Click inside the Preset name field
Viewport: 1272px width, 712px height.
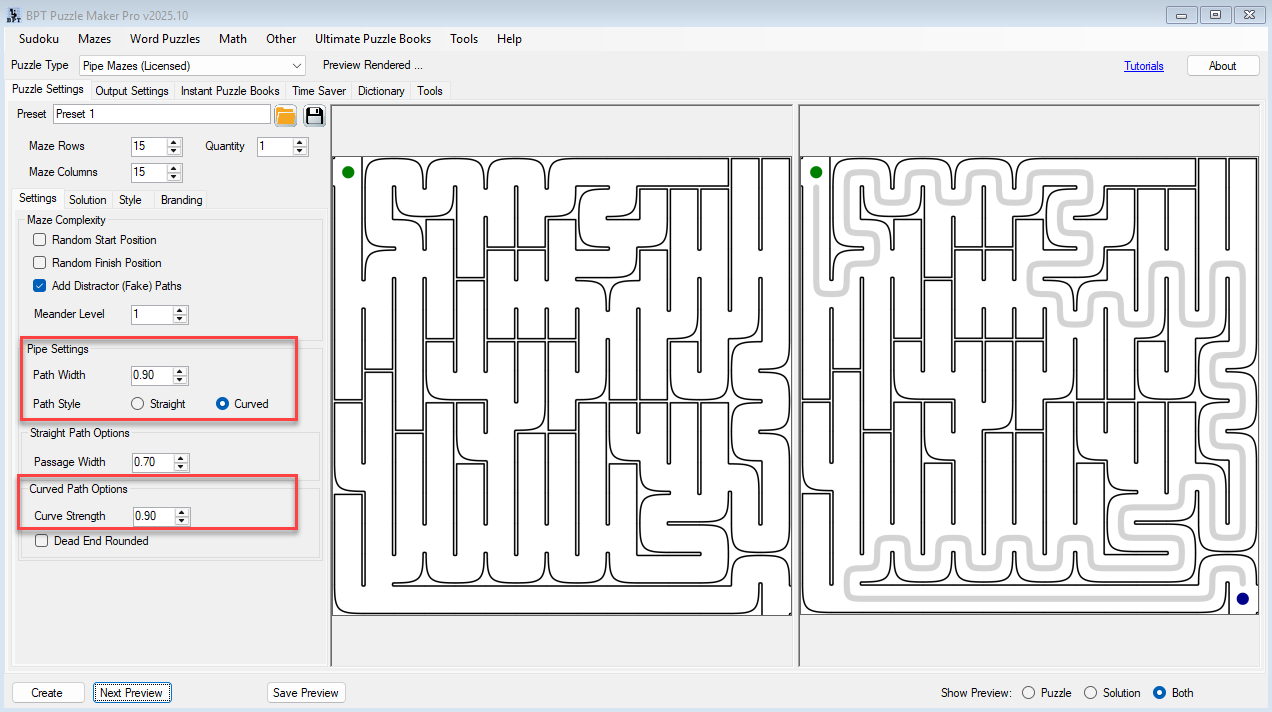pyautogui.click(x=160, y=114)
